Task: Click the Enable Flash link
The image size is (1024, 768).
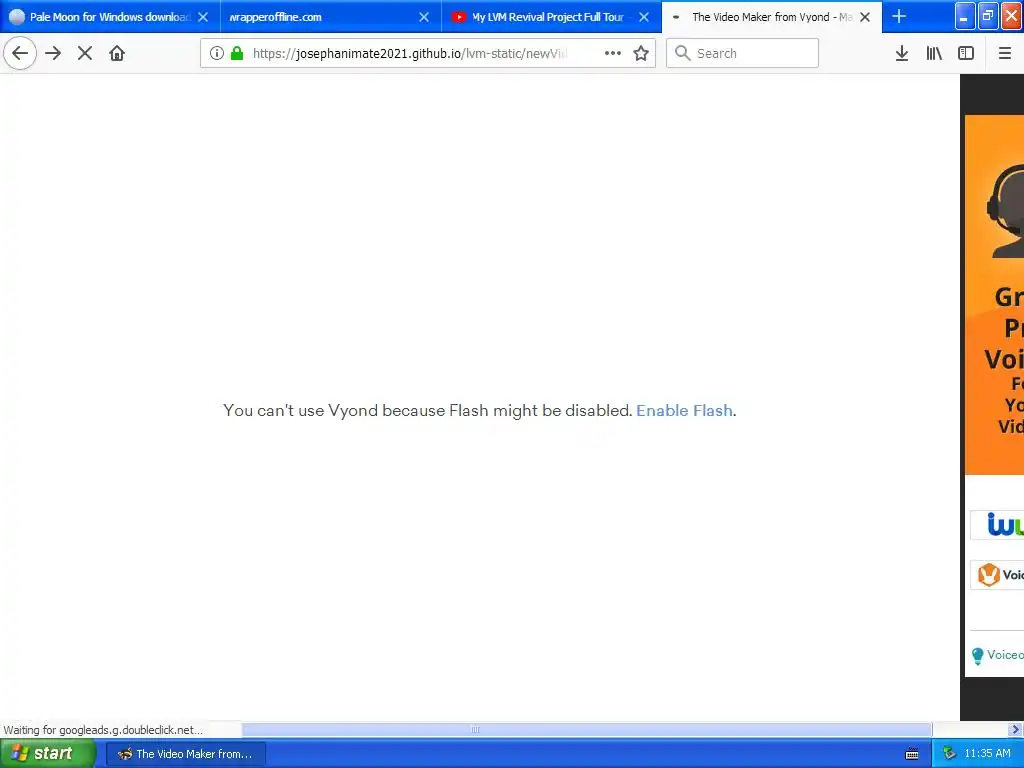Action: point(684,411)
